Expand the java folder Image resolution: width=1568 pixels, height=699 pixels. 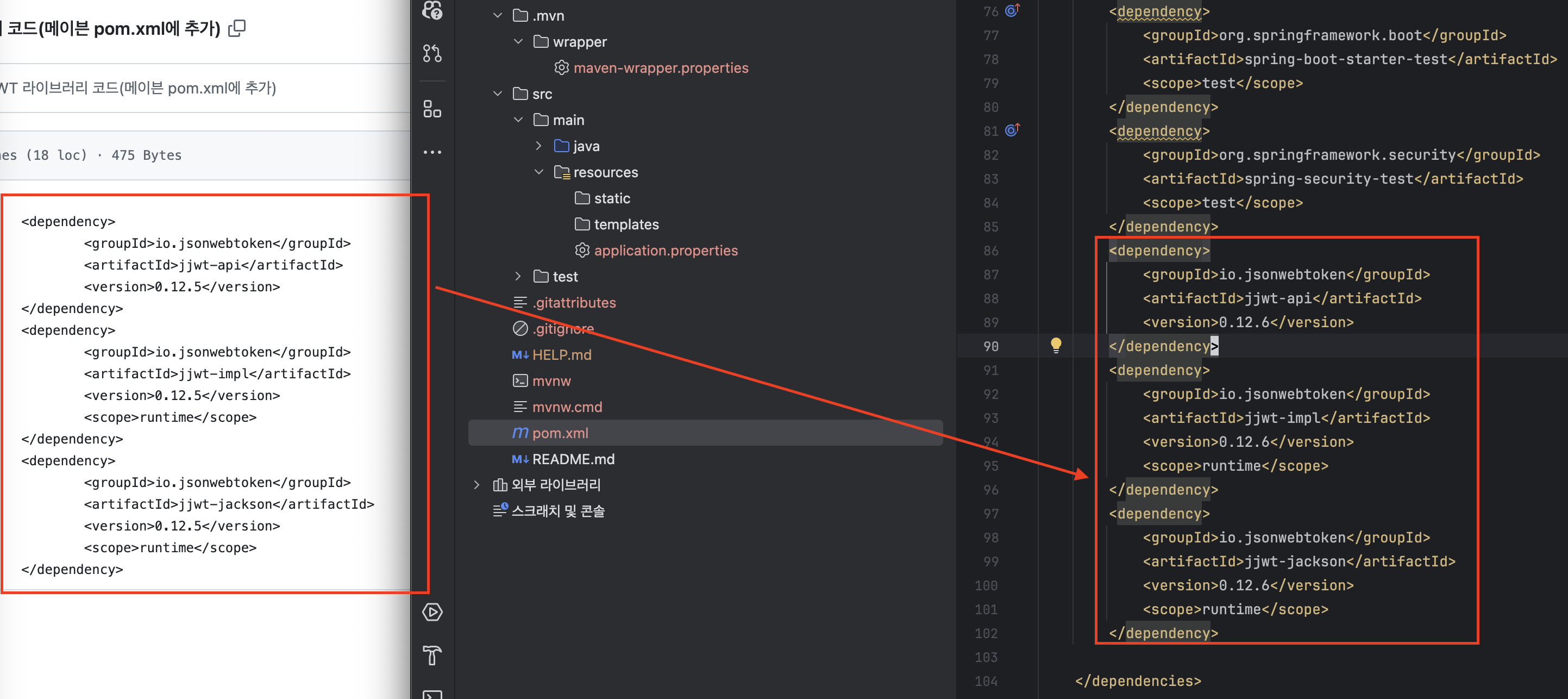pos(539,146)
